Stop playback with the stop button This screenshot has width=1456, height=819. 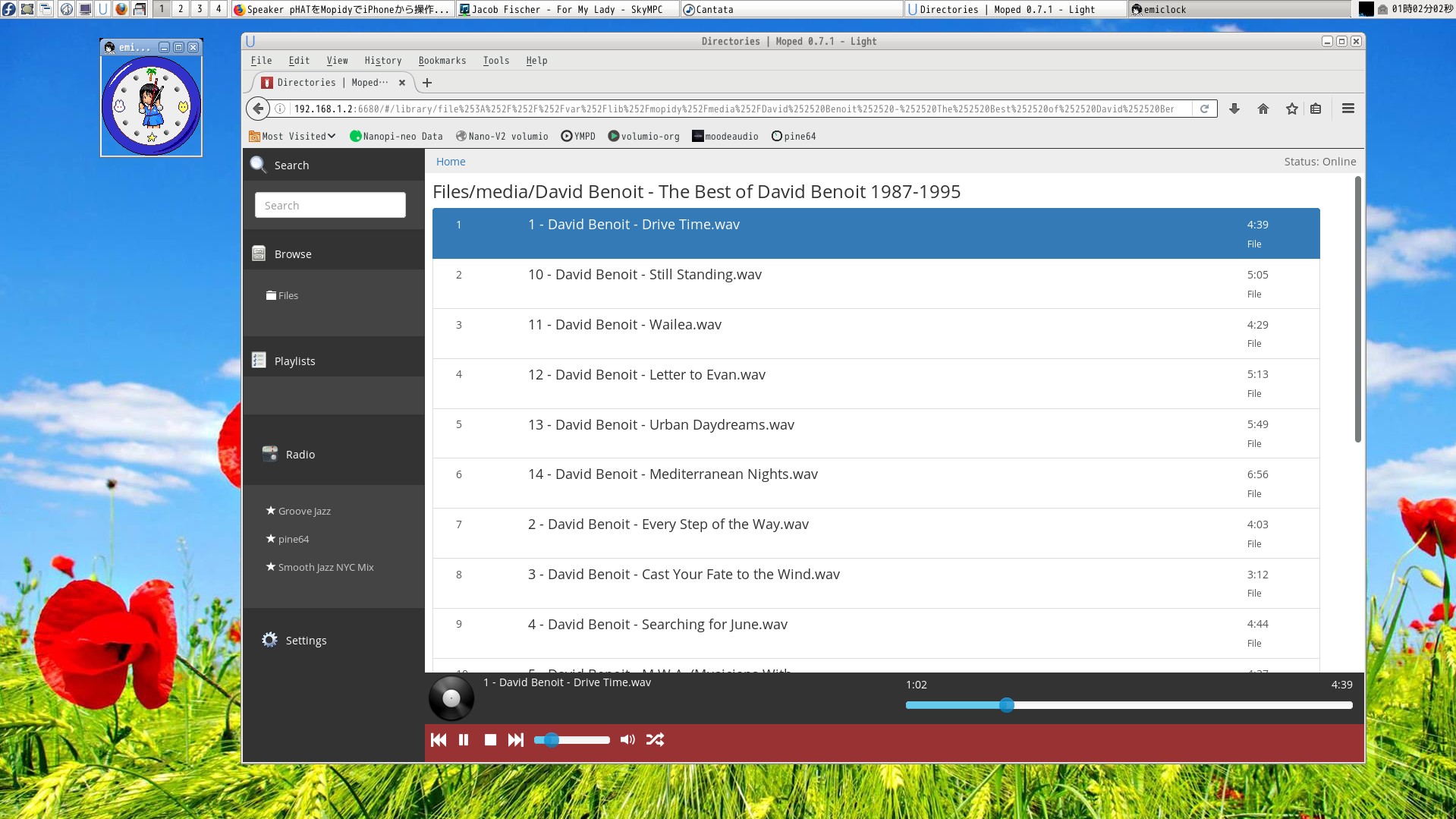490,740
